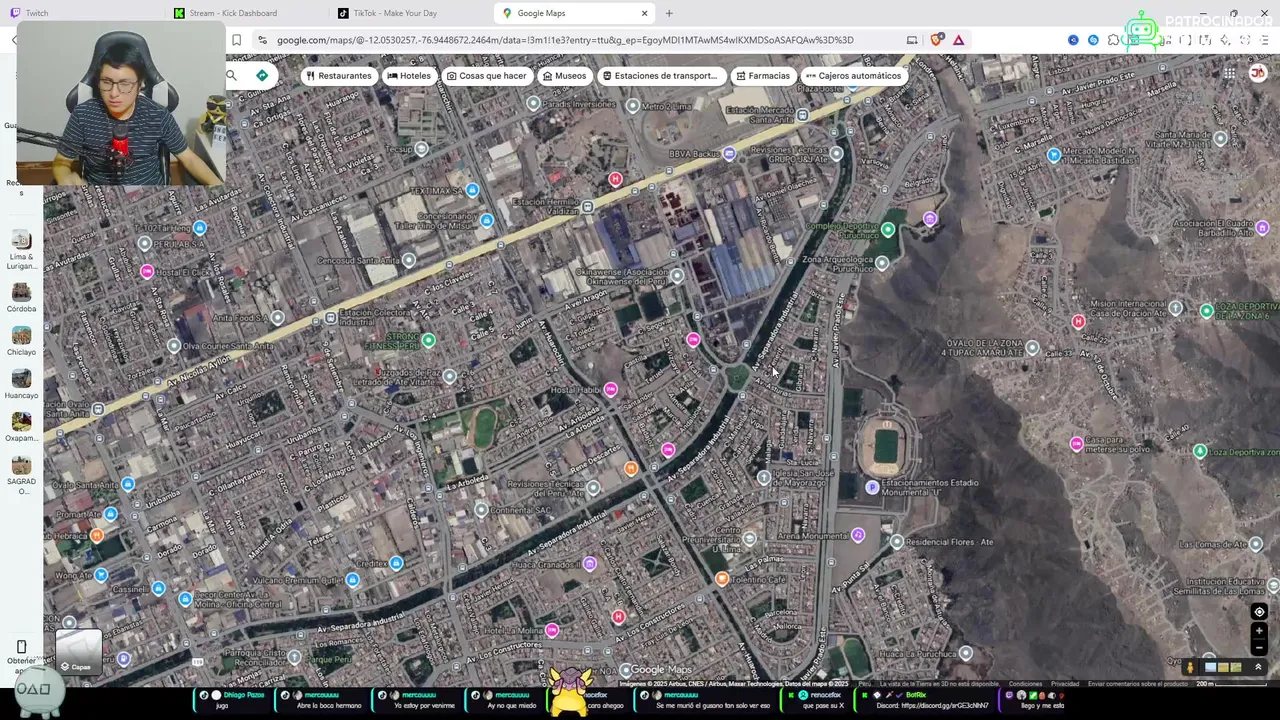Image resolution: width=1280 pixels, height=720 pixels.
Task: Click the Obtener app phone icon
Action: (x=21, y=647)
